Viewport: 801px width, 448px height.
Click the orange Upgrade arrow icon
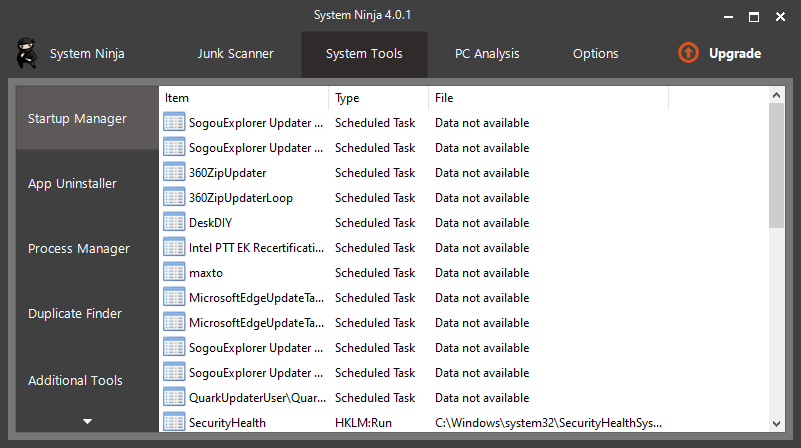[x=688, y=53]
